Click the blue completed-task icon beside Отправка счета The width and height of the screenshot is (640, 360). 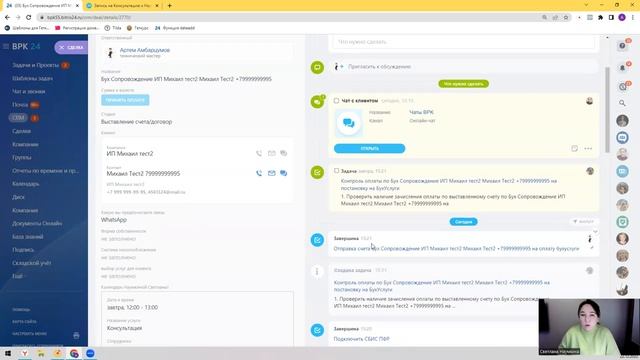pyautogui.click(x=318, y=240)
